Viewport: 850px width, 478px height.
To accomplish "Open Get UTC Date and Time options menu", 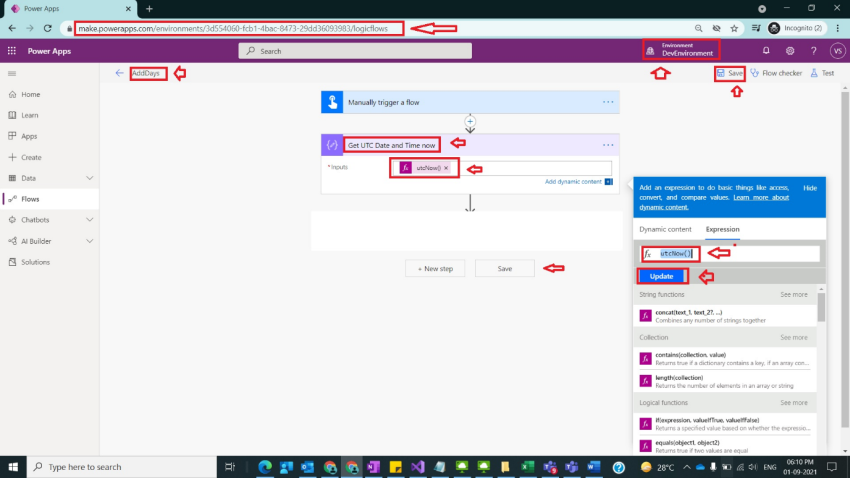I will [x=608, y=145].
